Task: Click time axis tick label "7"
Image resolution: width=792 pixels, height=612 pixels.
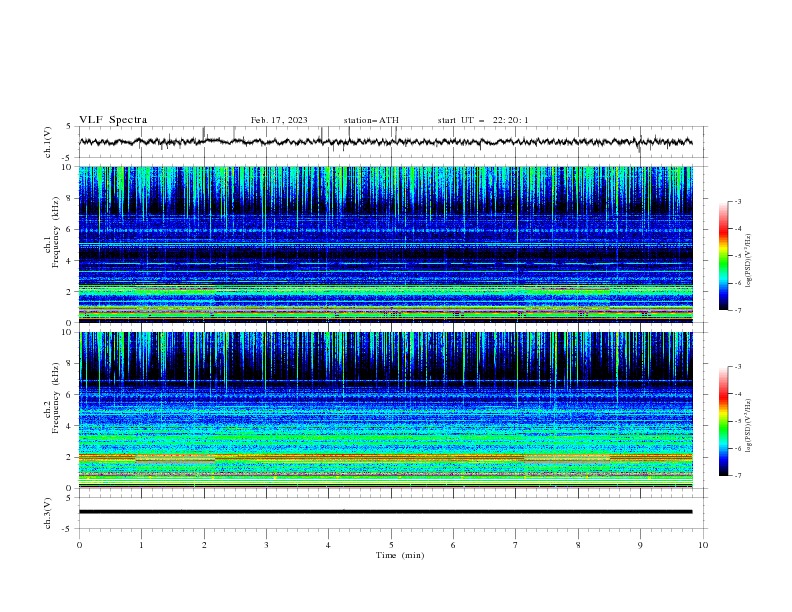Action: click(515, 545)
